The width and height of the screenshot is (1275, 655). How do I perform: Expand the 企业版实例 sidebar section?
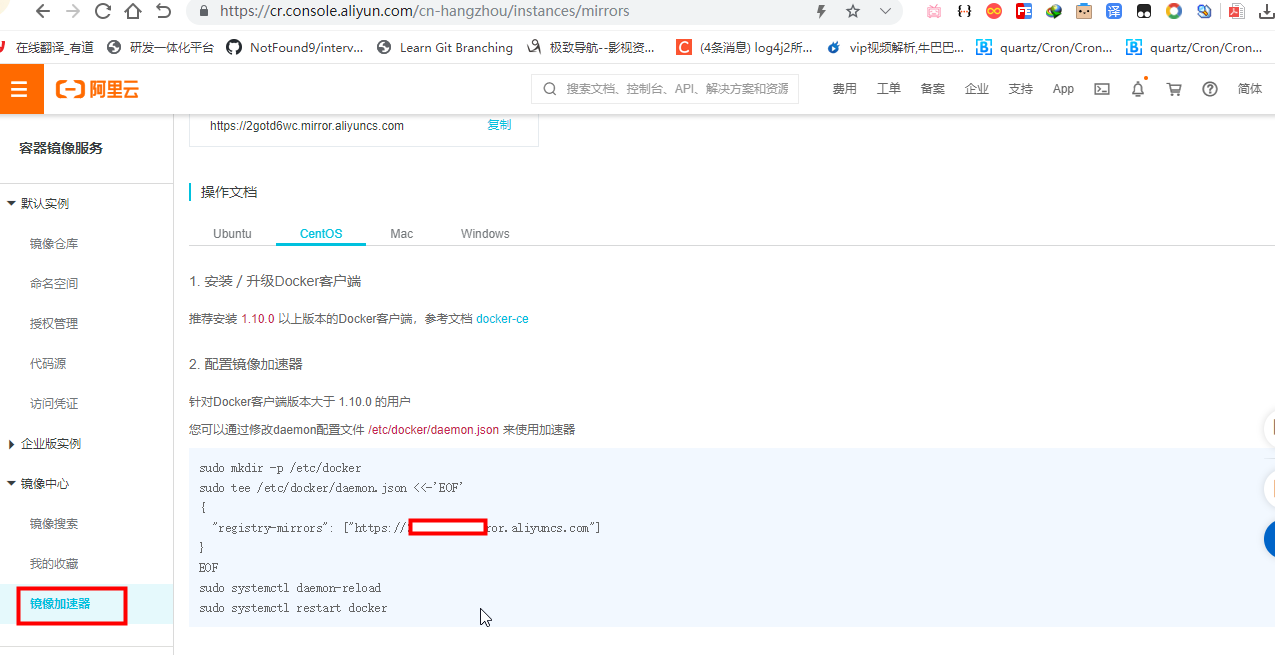click(52, 443)
